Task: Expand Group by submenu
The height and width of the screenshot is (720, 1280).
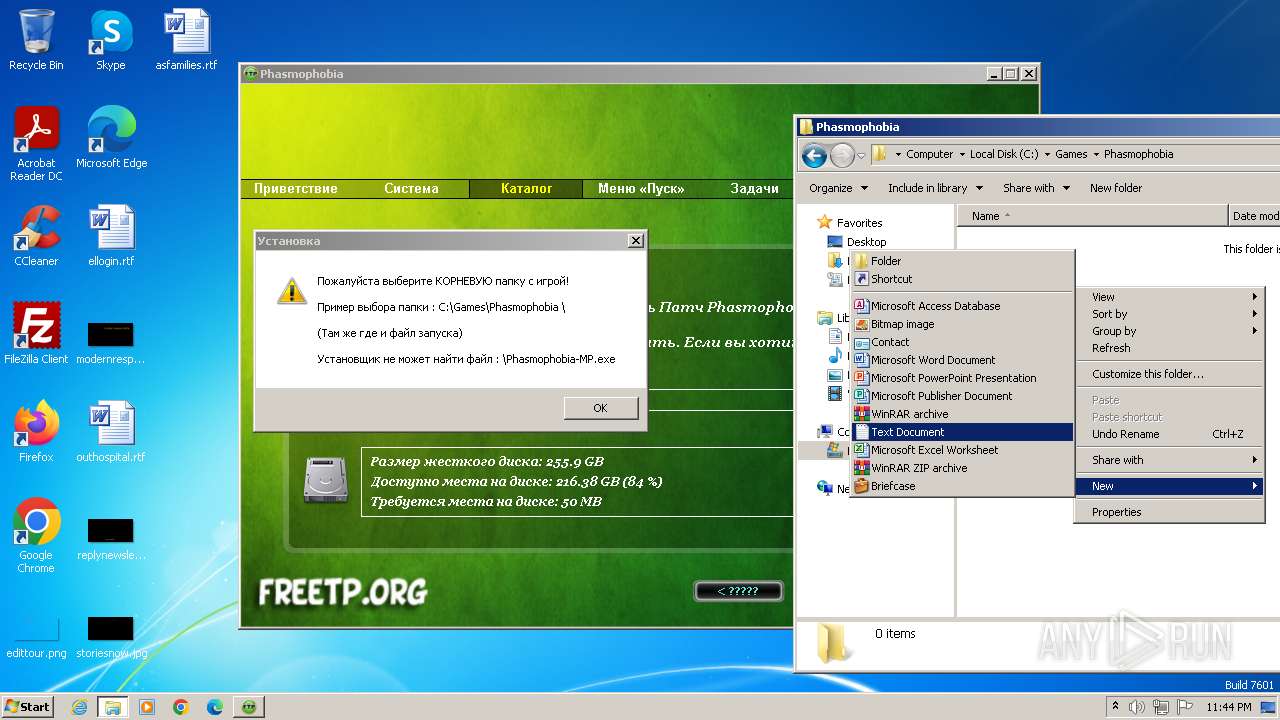Action: click(x=1169, y=331)
